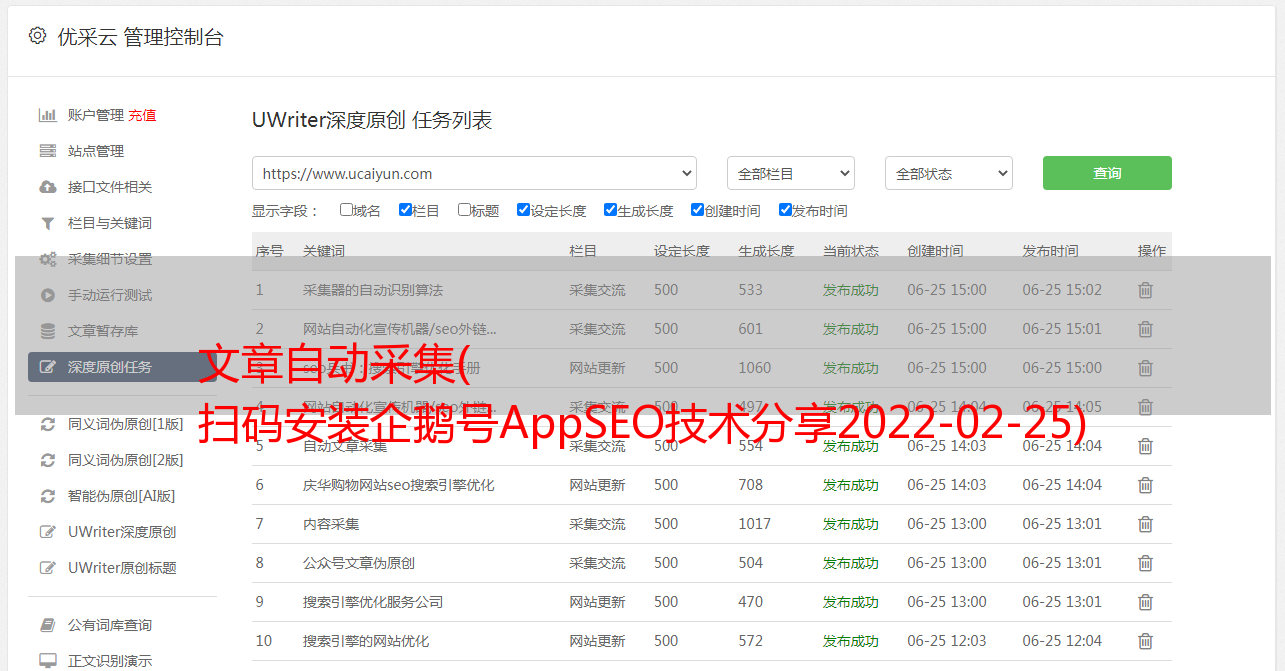Viewport: 1285px width, 671px height.
Task: Uncheck the 栏目 display field checkbox
Action: [x=405, y=210]
